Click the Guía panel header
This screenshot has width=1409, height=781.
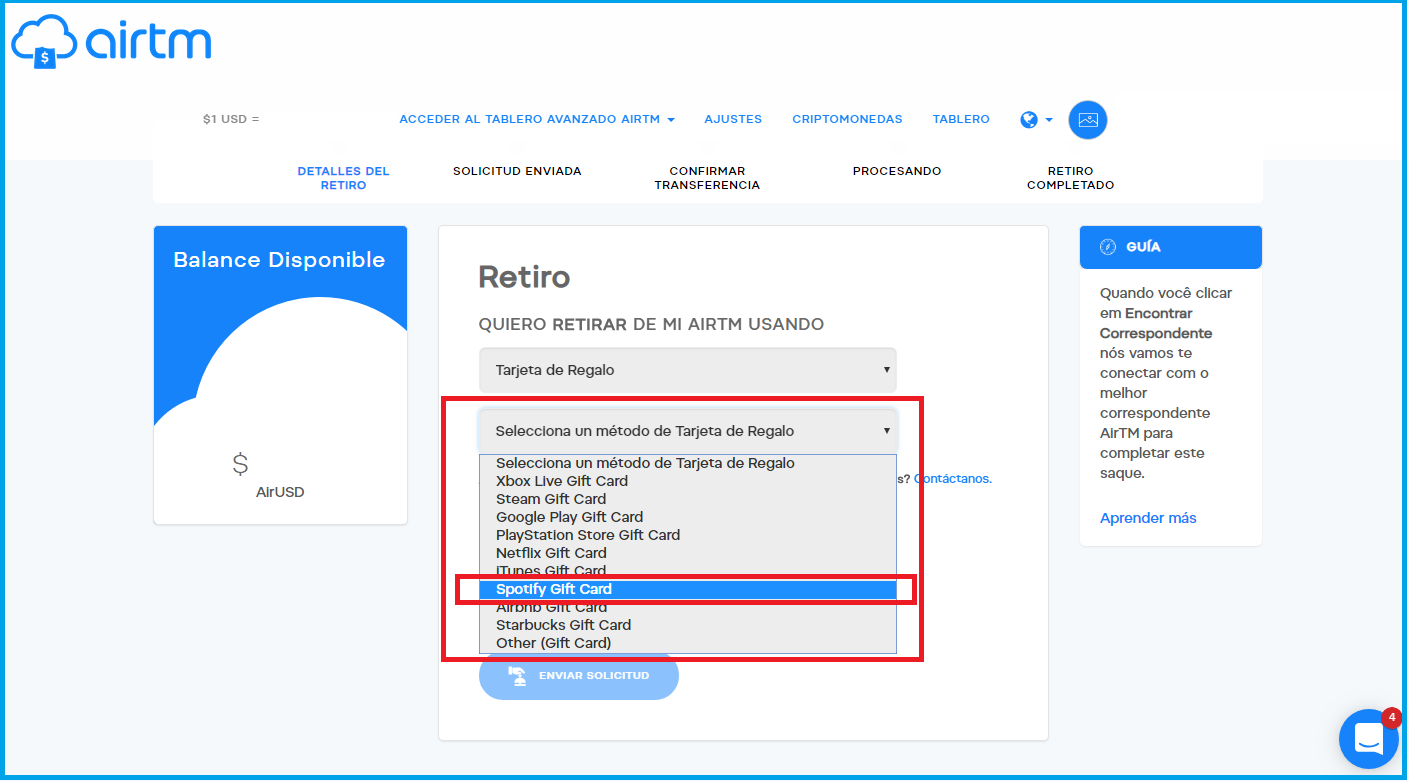1171,247
